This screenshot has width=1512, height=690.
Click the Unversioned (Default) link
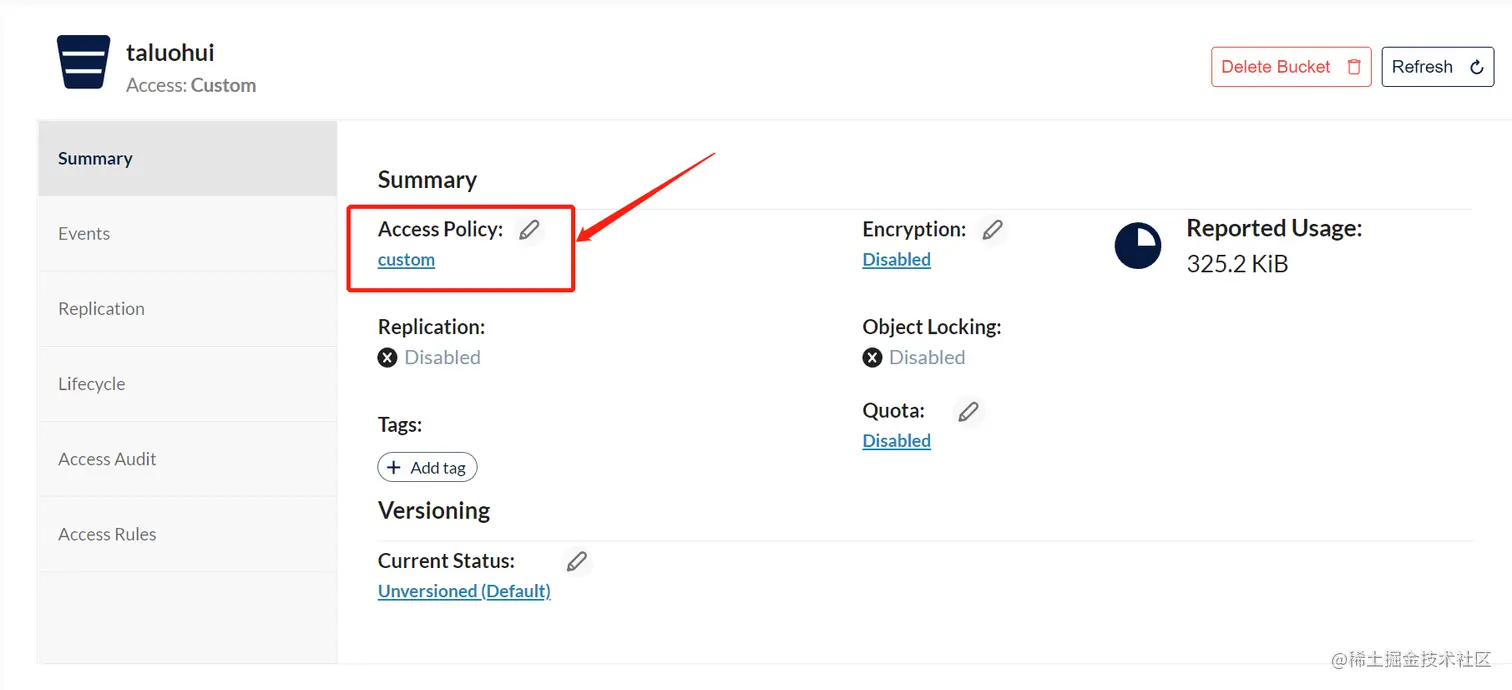tap(464, 591)
